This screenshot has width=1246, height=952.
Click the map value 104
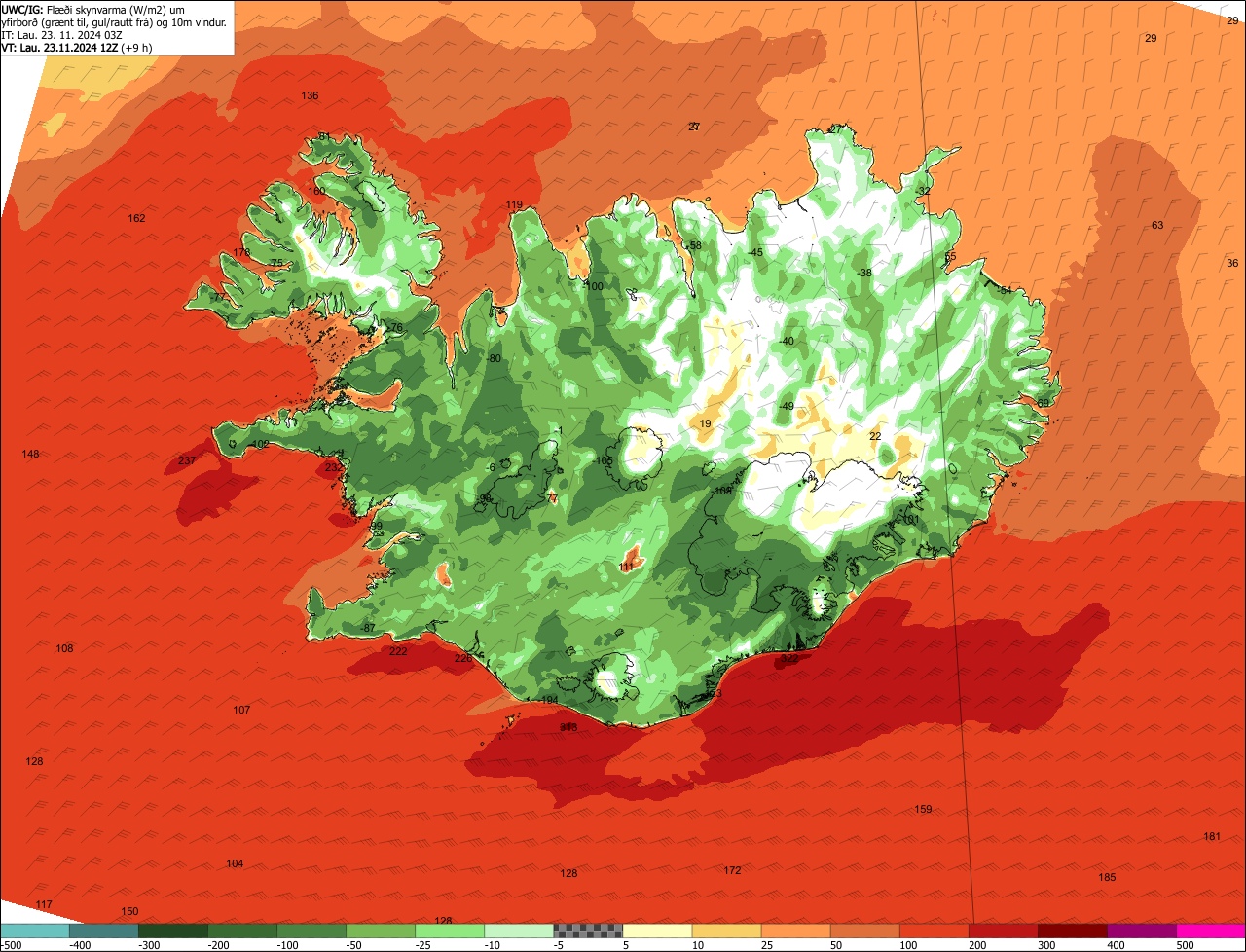click(x=235, y=863)
